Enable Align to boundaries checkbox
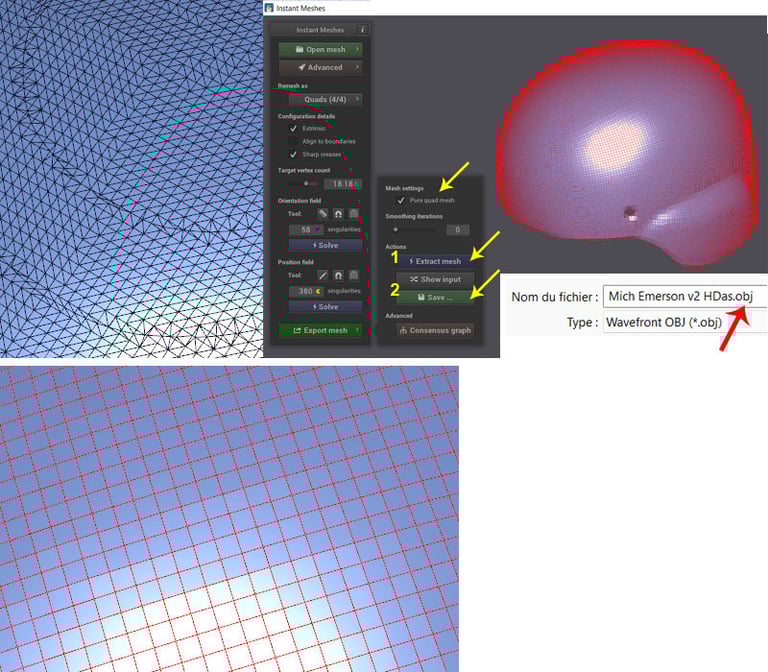Viewport: 768px width, 672px height. 293,142
